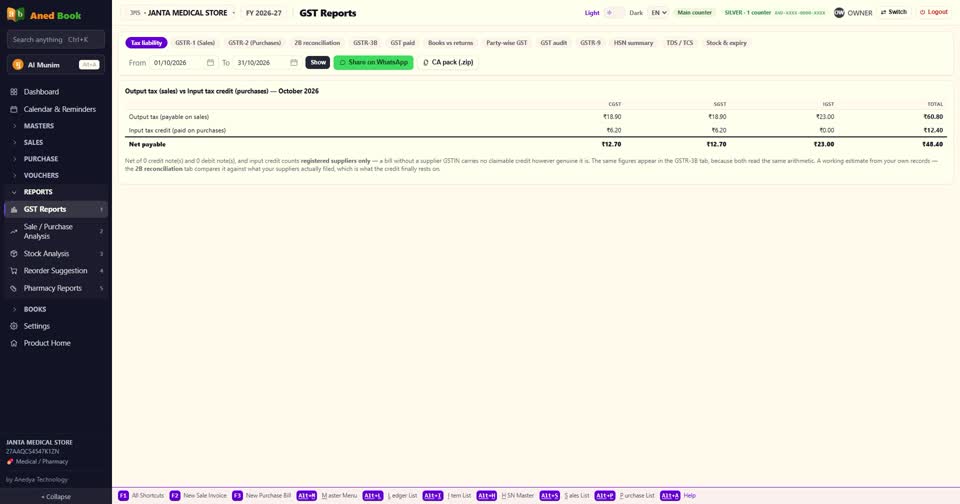
Task: Click the Stock Analysis box icon
Action: 13,254
